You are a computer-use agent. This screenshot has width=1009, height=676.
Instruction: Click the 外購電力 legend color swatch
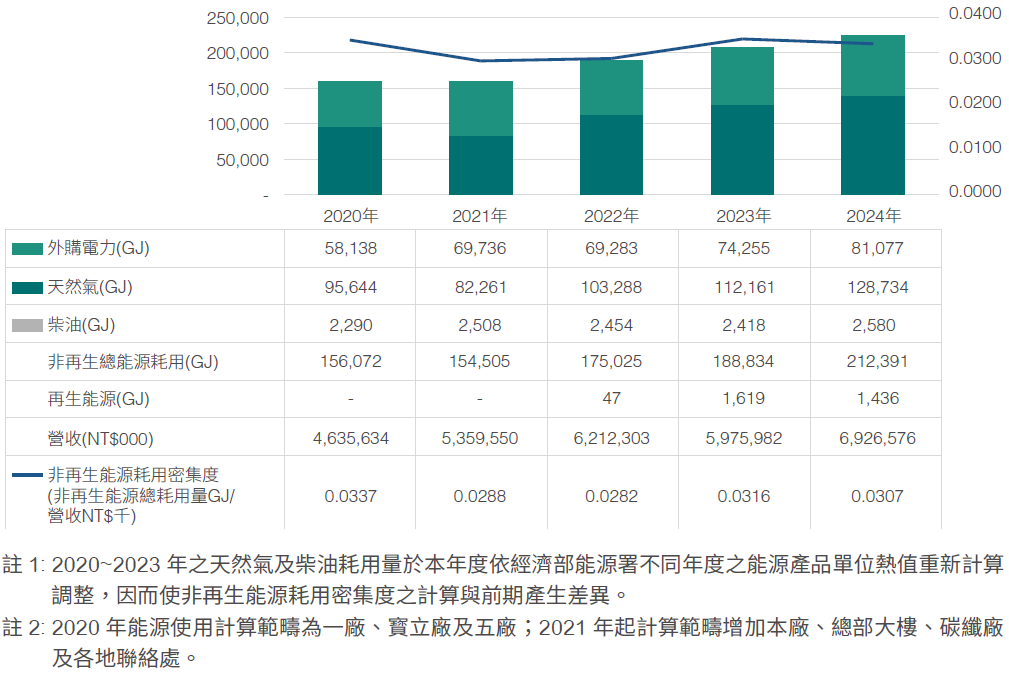click(27, 249)
